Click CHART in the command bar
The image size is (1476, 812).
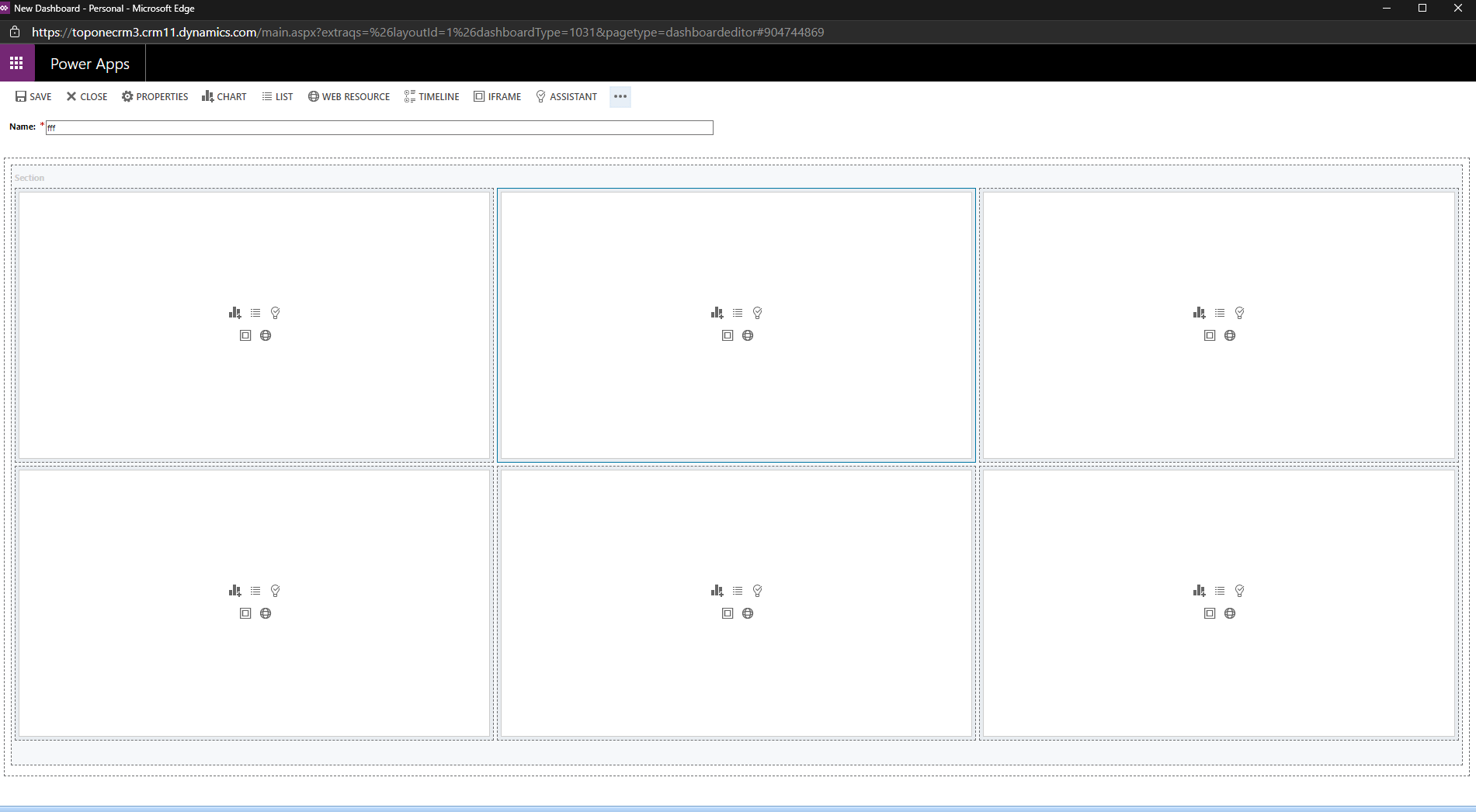(x=224, y=96)
